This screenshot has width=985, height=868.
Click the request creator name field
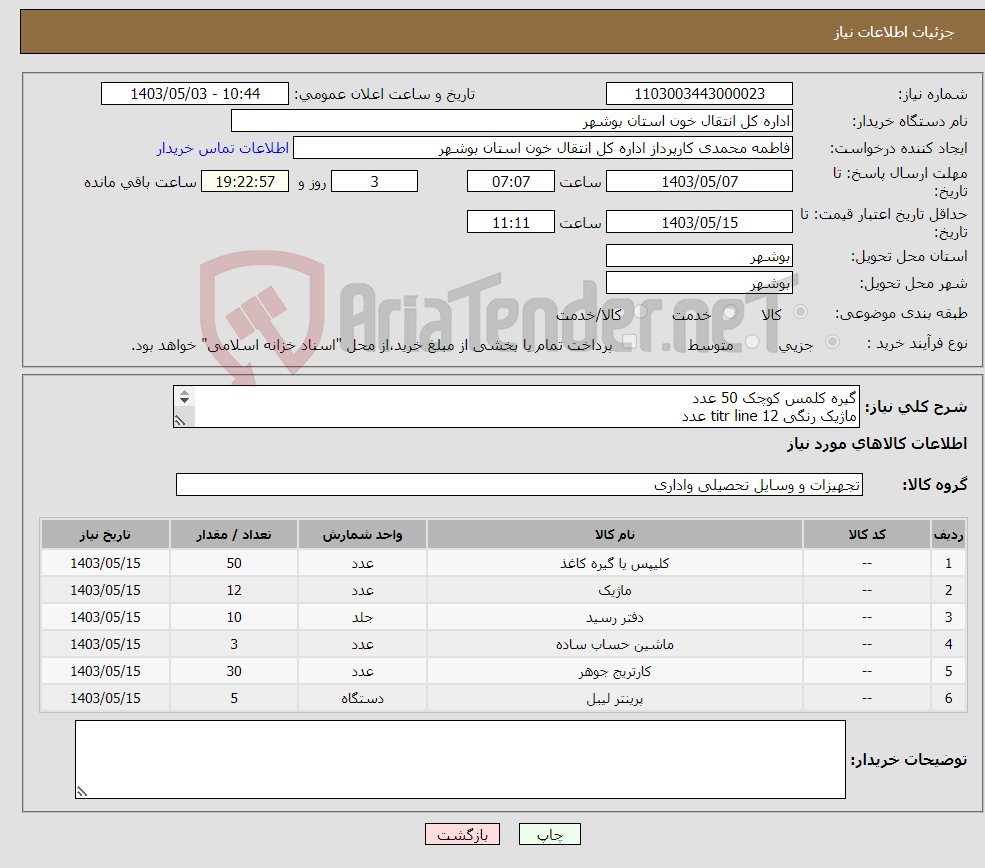[x=543, y=148]
